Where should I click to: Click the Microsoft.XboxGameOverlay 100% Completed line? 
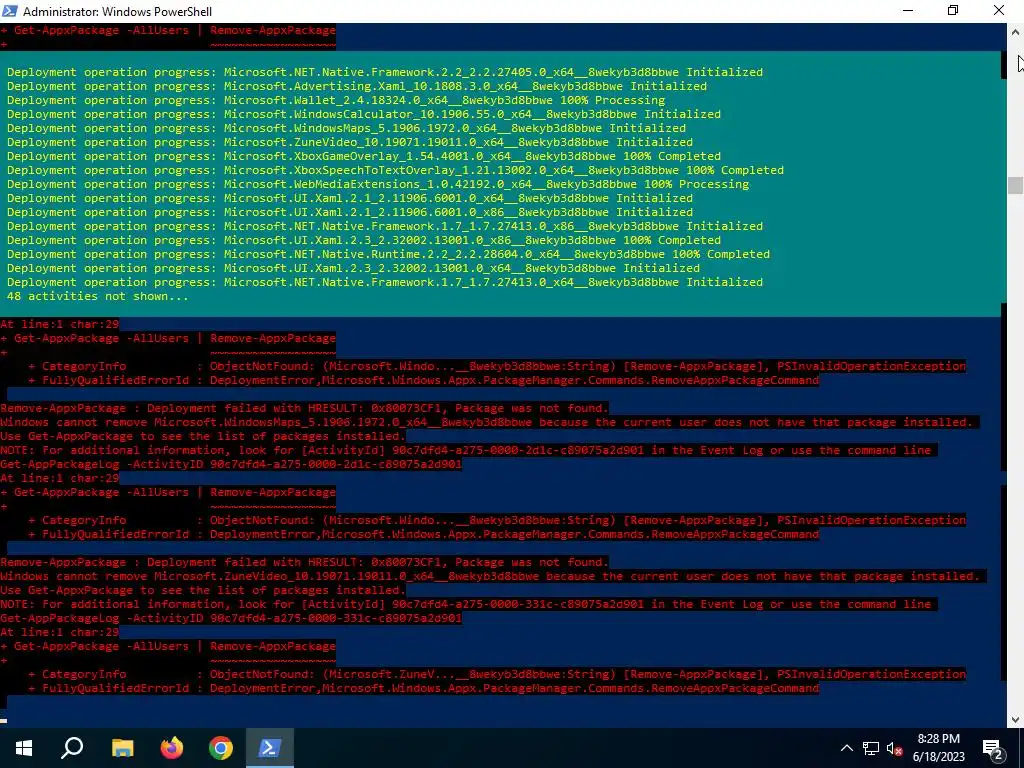coord(364,156)
